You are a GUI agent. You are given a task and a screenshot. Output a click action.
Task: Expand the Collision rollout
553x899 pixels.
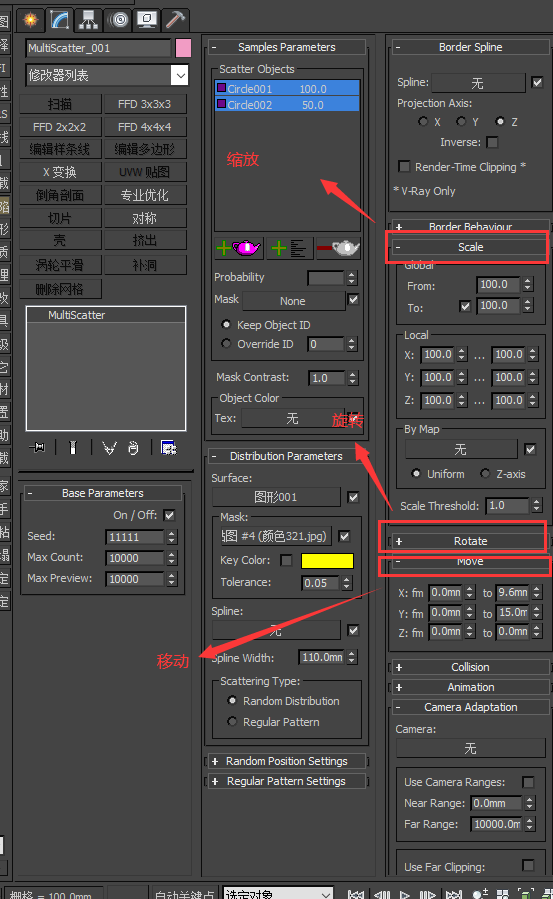[x=470, y=667]
